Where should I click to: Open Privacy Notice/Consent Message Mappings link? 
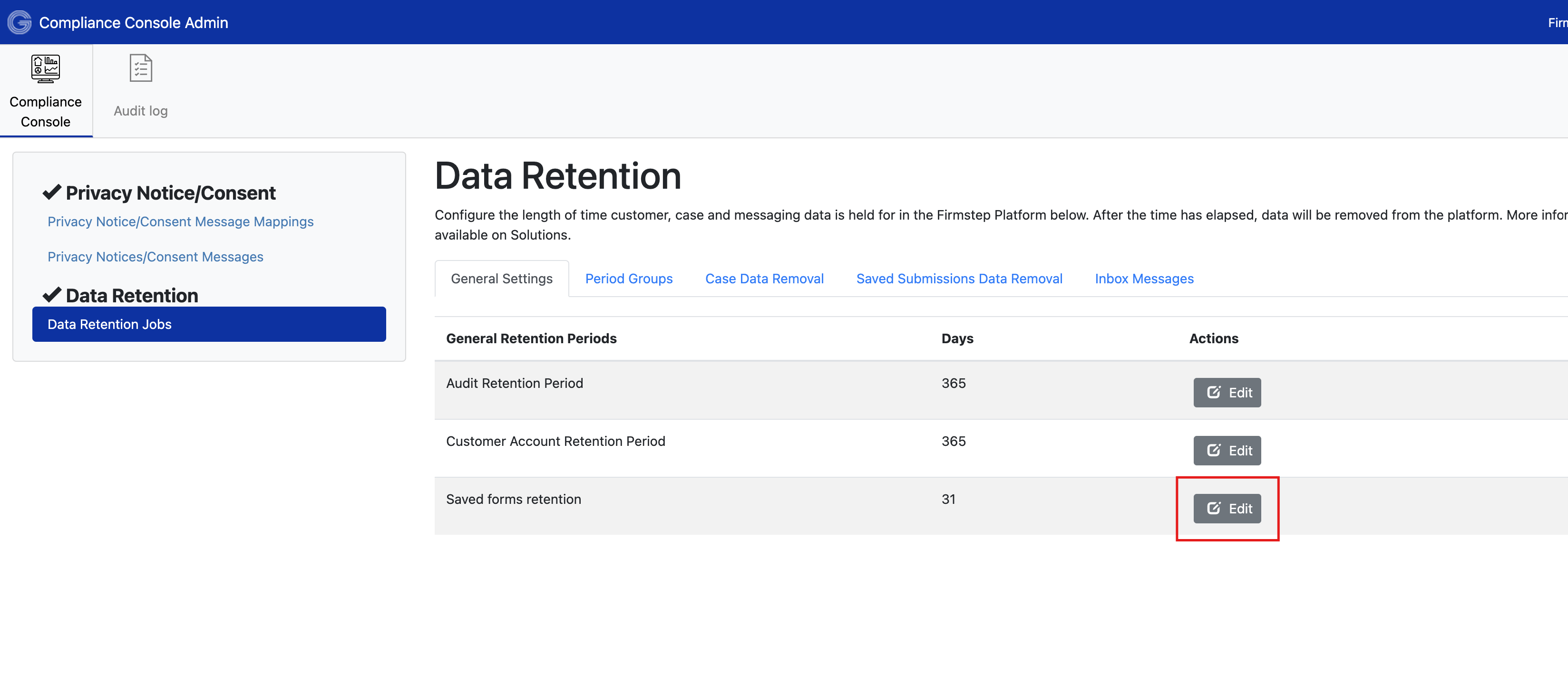point(180,222)
